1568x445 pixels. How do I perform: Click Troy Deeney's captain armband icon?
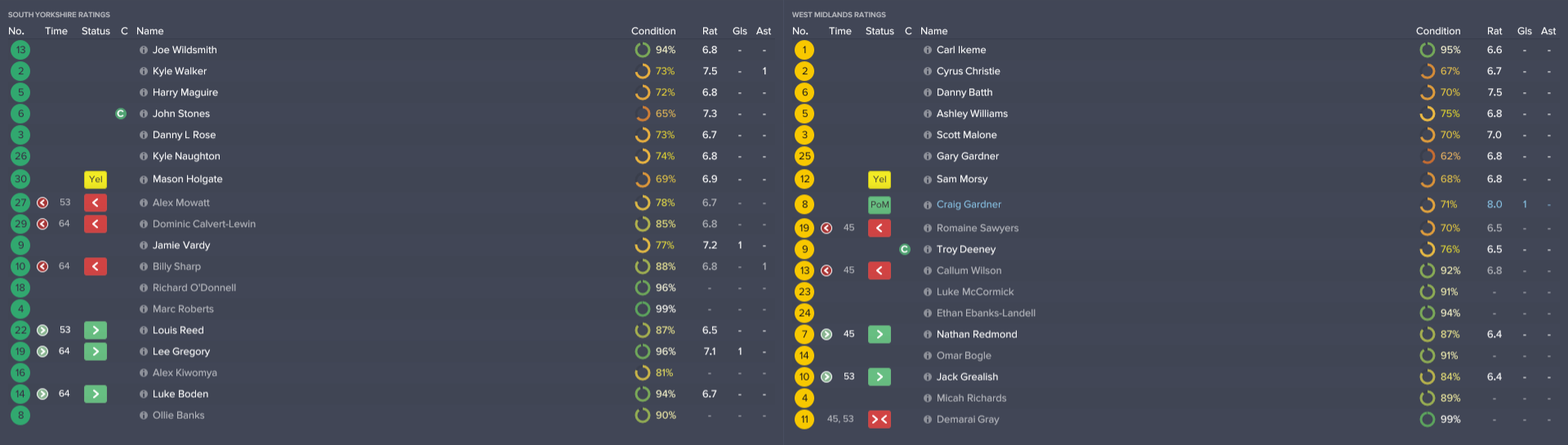pyautogui.click(x=905, y=250)
